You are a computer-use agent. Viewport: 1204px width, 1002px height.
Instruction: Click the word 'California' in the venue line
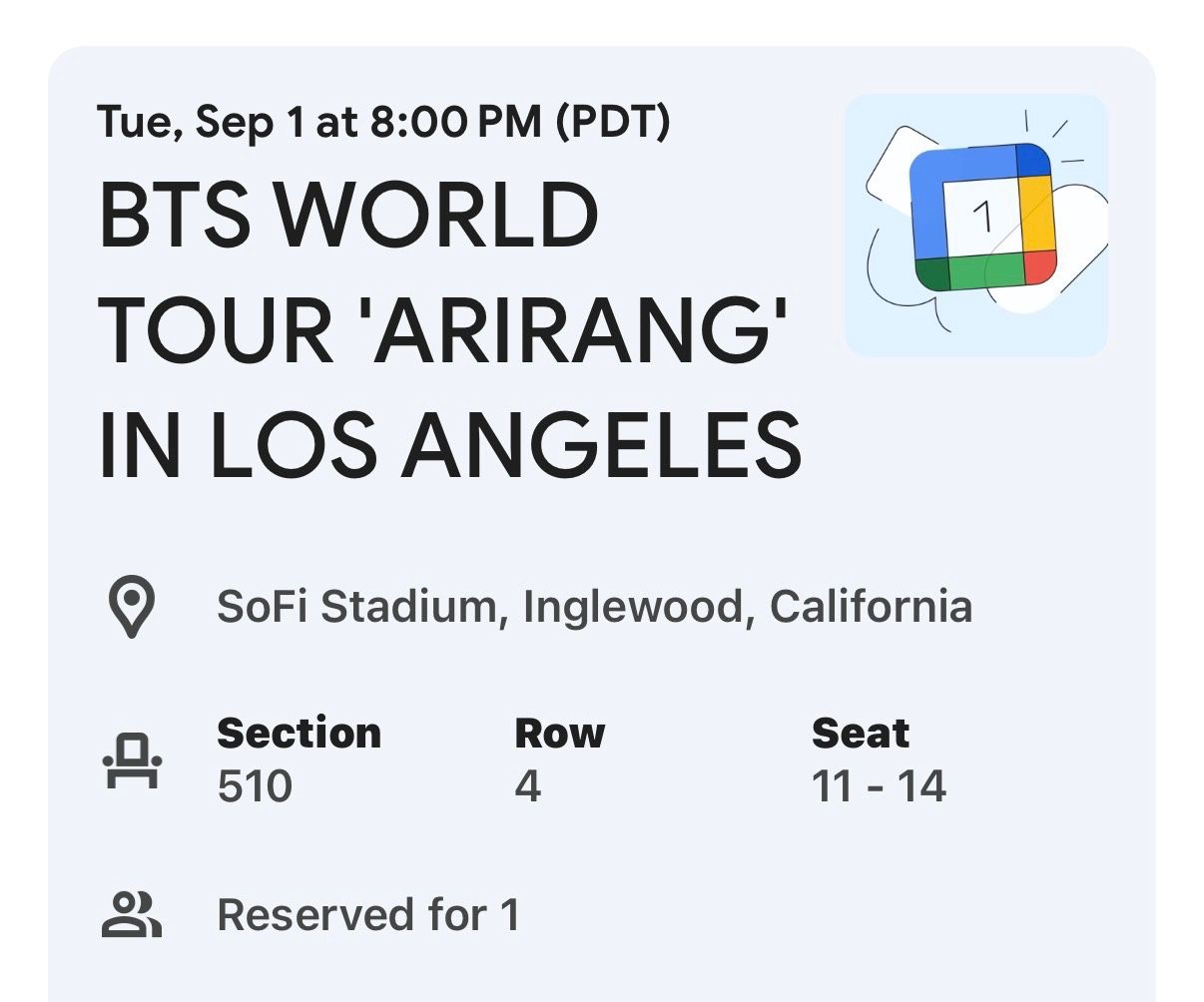click(871, 607)
